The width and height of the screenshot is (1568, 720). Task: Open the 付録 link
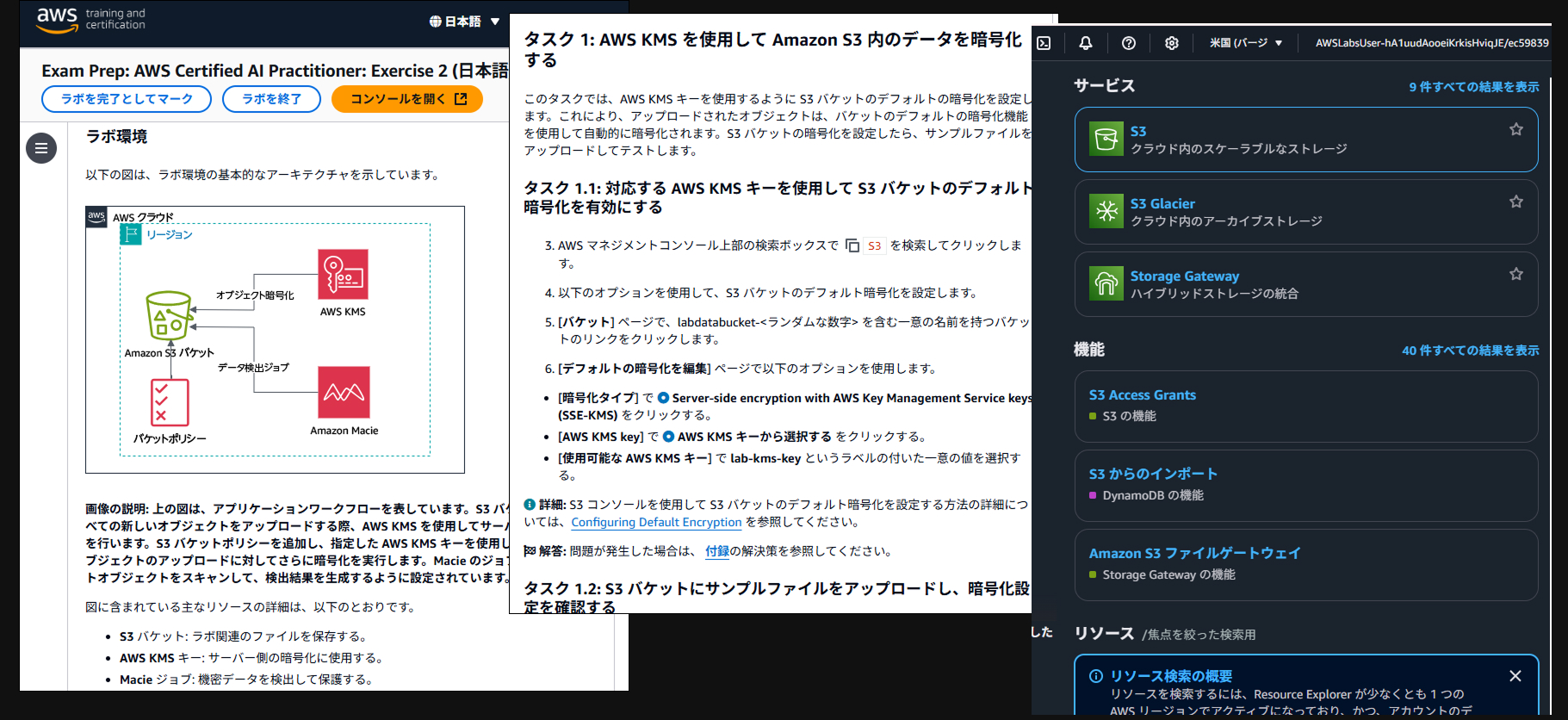717,551
